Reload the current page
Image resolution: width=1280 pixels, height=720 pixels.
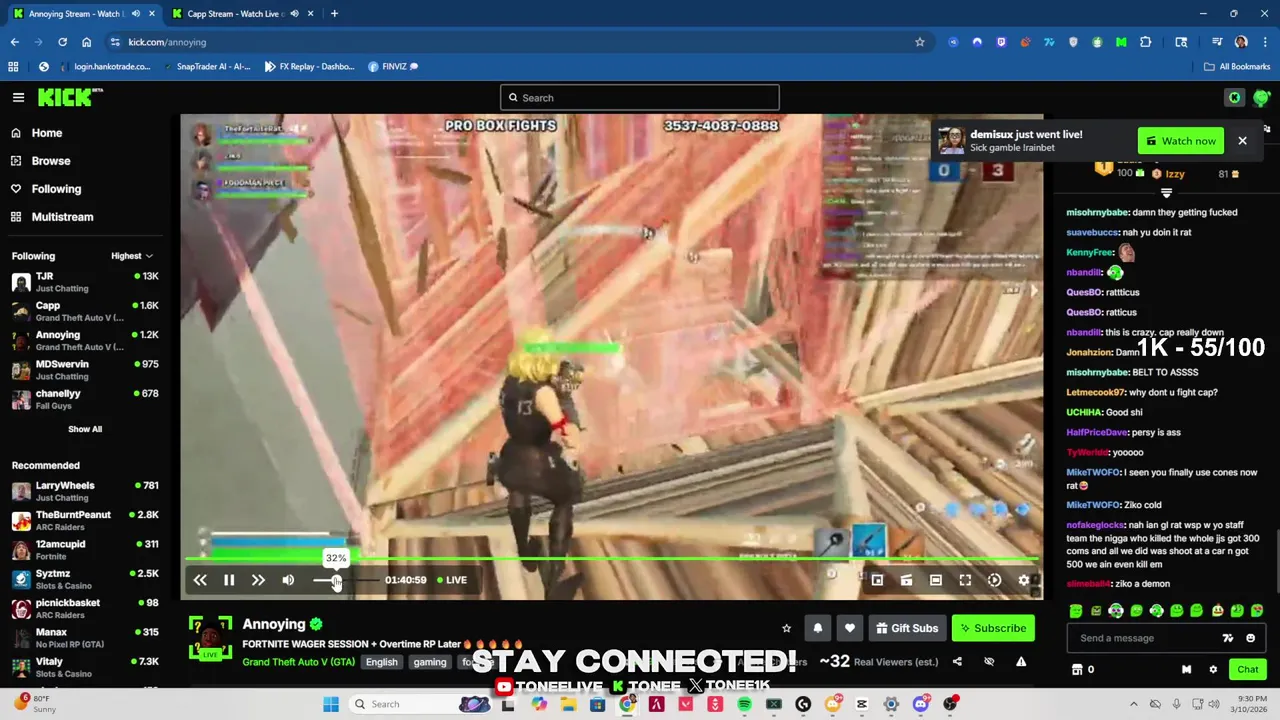click(62, 42)
